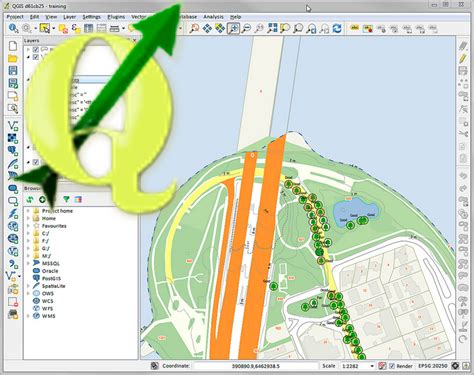Screen dimensions: 474x375
Task: Click Zoom Full extent icon
Action: [272, 28]
